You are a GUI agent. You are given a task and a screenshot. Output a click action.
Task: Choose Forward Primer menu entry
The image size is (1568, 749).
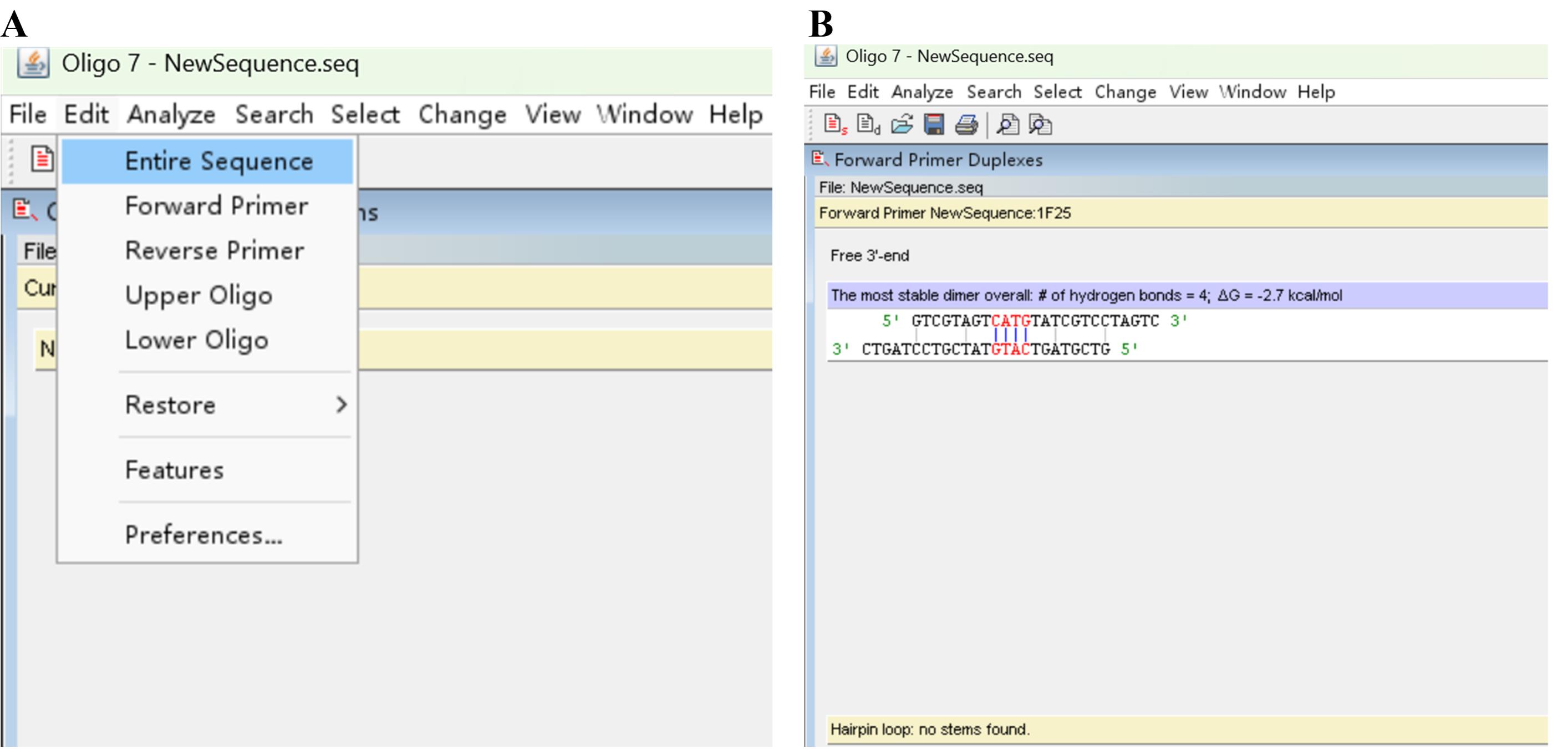coord(216,206)
